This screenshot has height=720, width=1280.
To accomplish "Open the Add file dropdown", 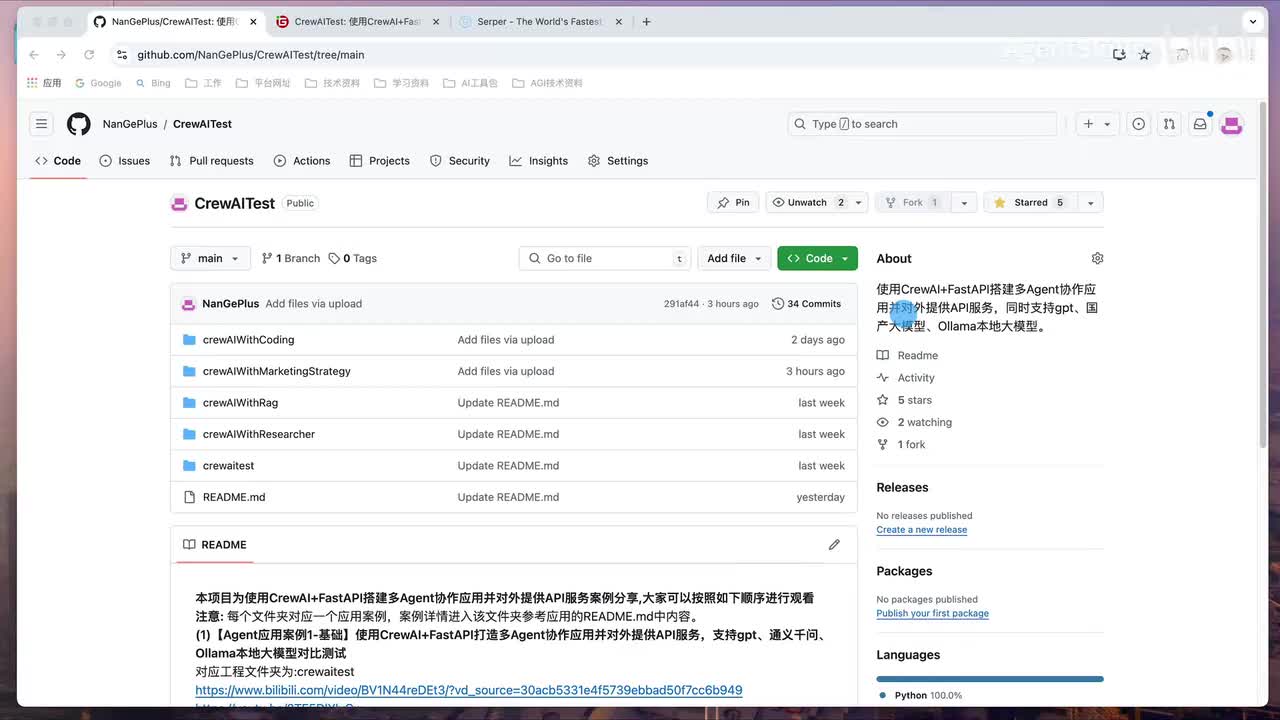I will tap(734, 258).
